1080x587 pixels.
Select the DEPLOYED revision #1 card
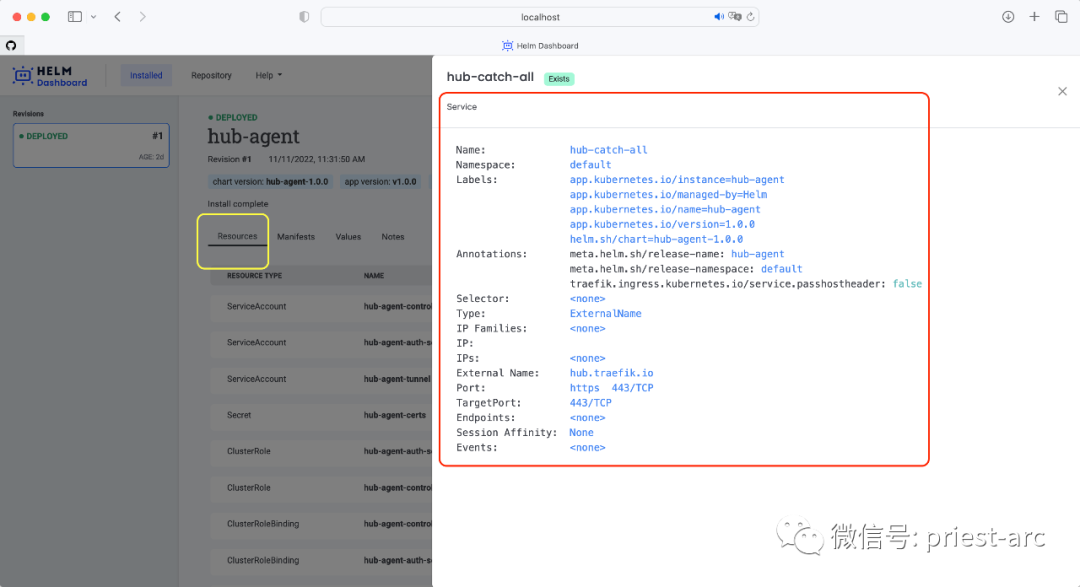tap(91, 145)
